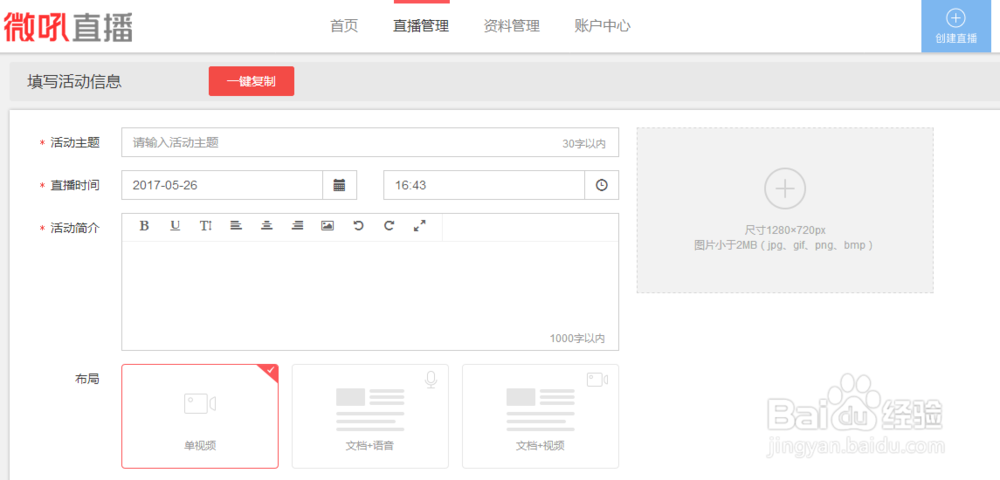Open the 首页 tab
This screenshot has height=480, width=1000.
tap(344, 26)
